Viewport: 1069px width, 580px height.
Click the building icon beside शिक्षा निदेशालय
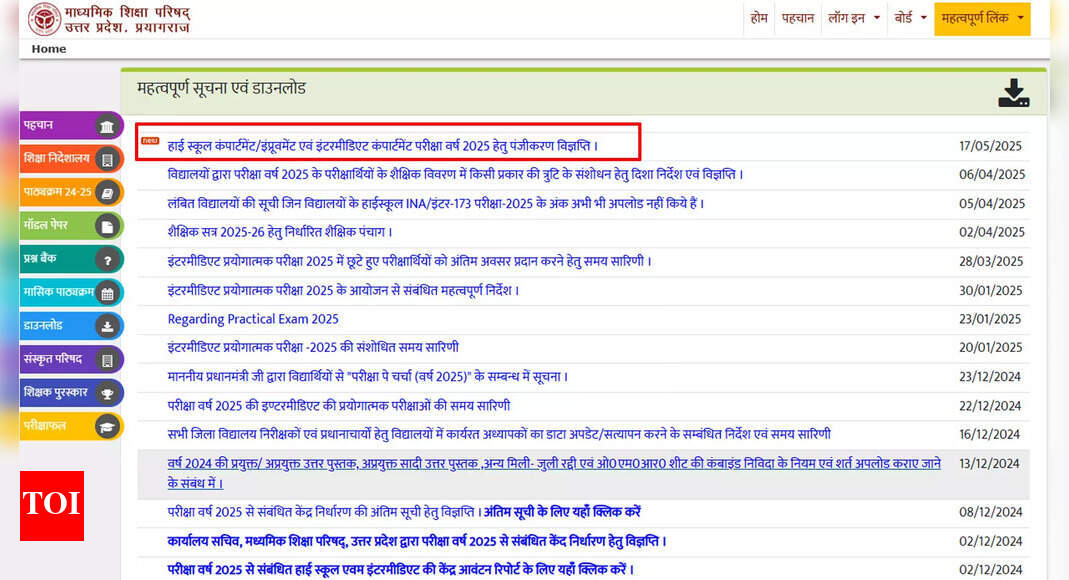(x=107, y=159)
